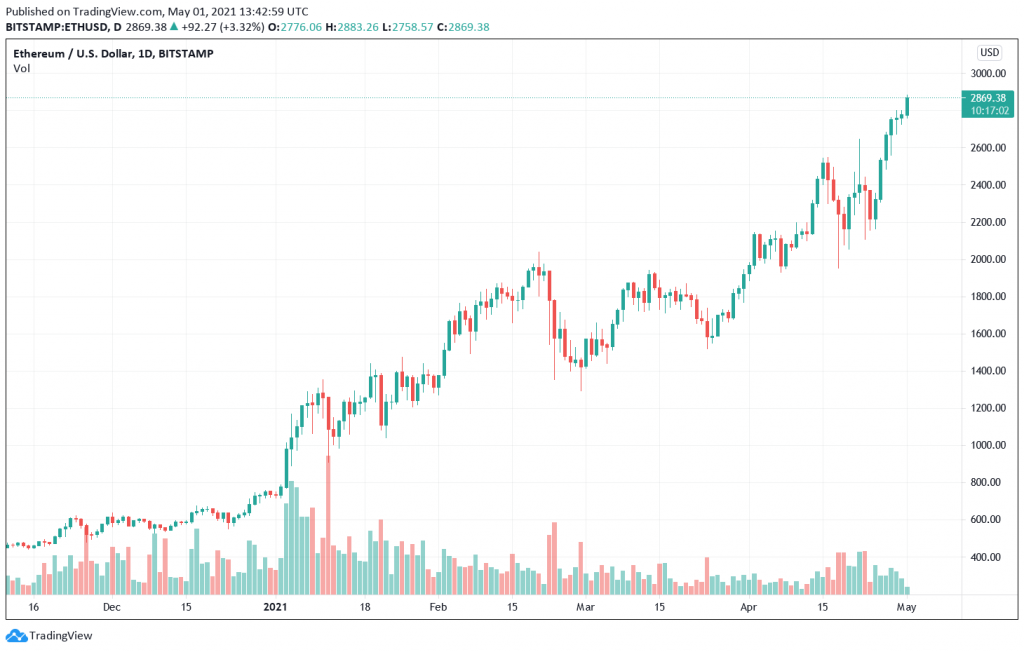Select the Vol indicator label
Viewport: 1024px width, 652px height.
pyautogui.click(x=22, y=69)
